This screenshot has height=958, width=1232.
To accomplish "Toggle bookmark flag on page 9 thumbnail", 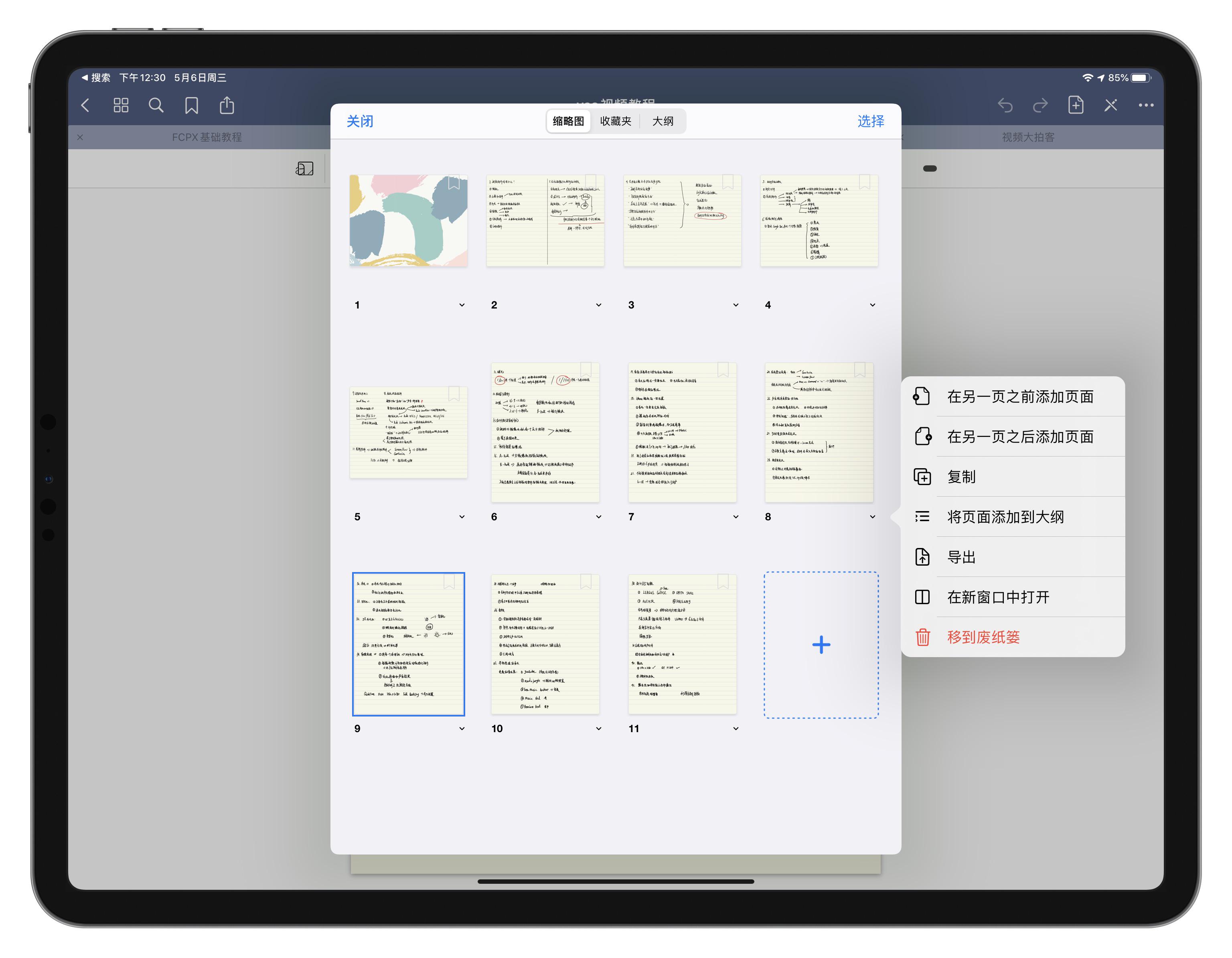I will (x=449, y=582).
